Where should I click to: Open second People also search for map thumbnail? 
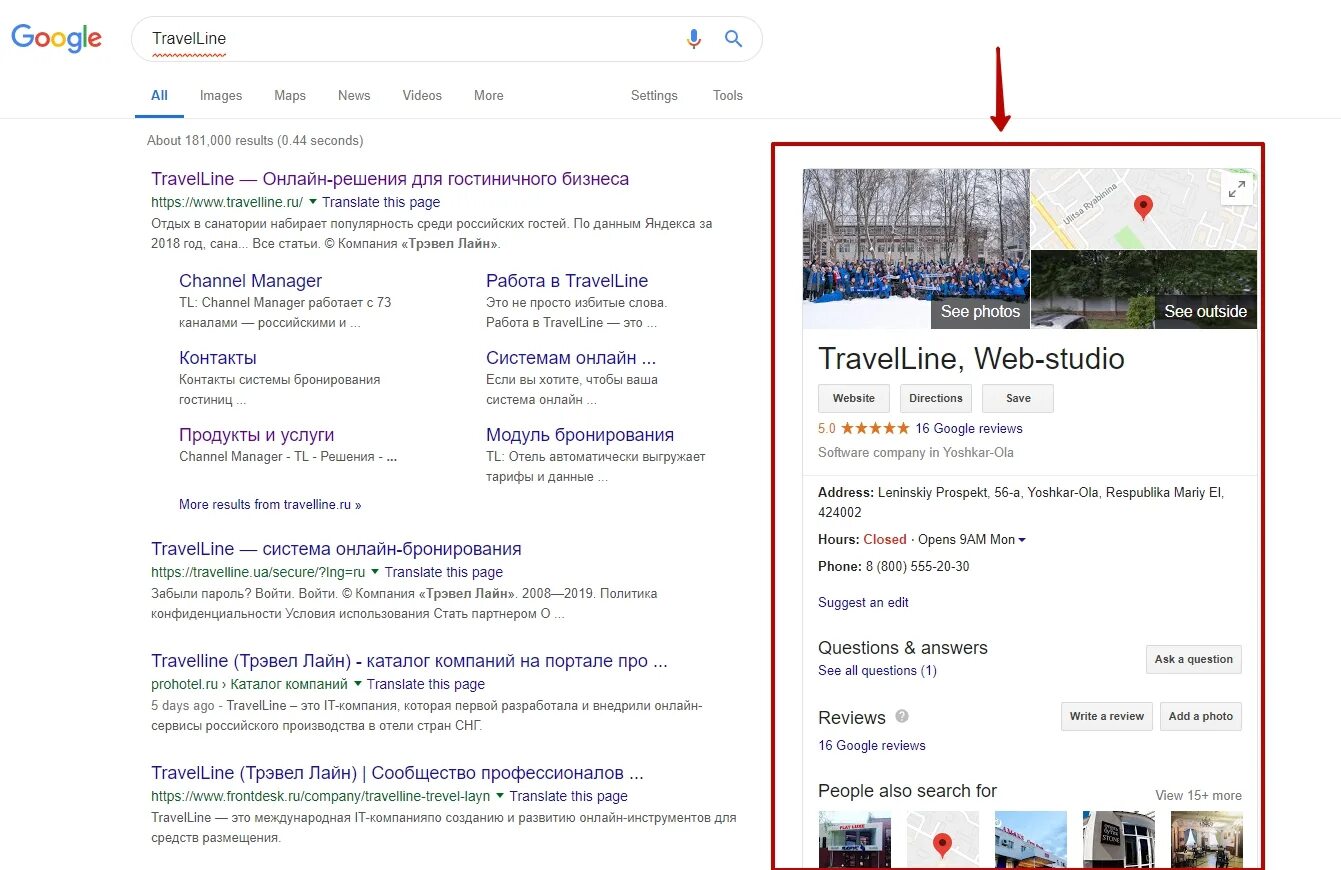click(943, 839)
